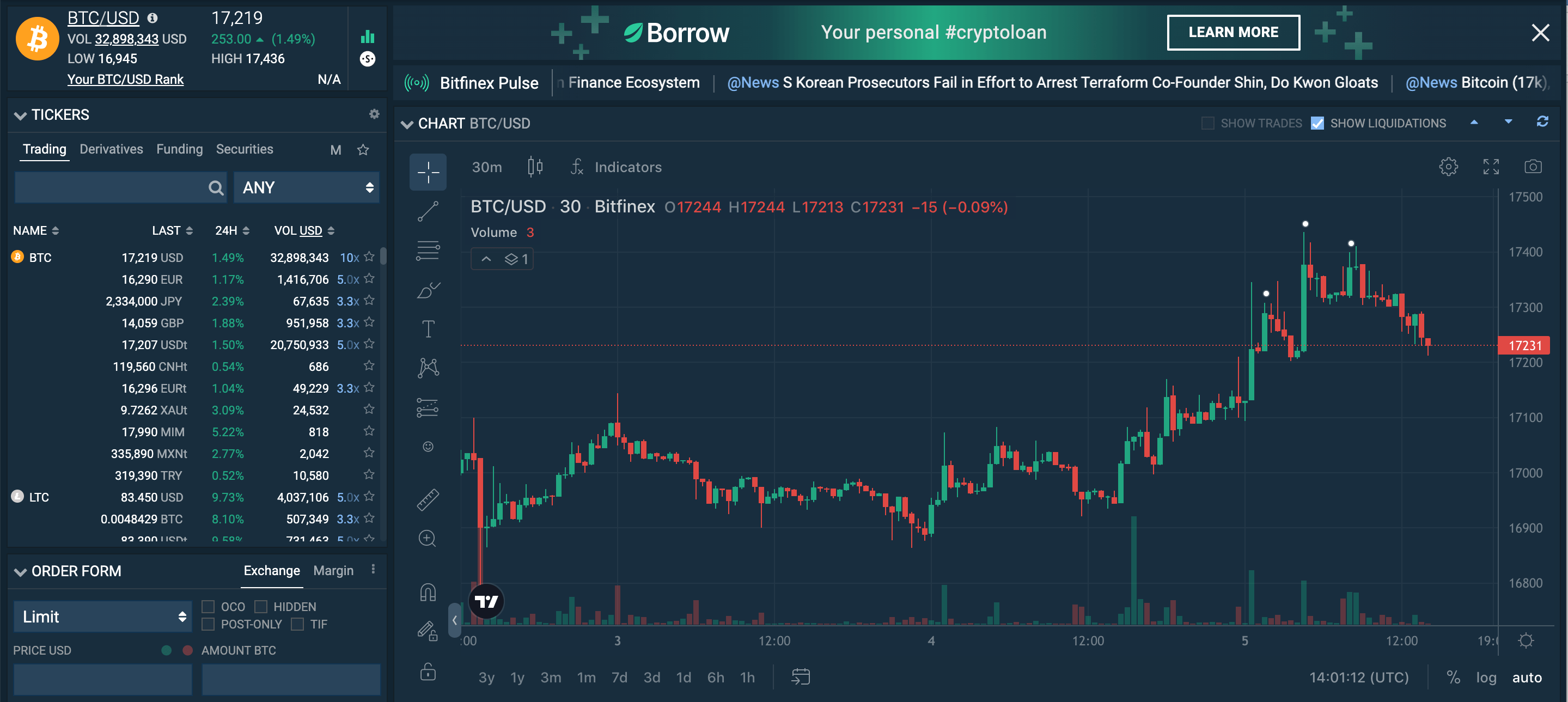Switch to Margin order mode
Viewport: 1568px width, 702px height.
pos(333,571)
